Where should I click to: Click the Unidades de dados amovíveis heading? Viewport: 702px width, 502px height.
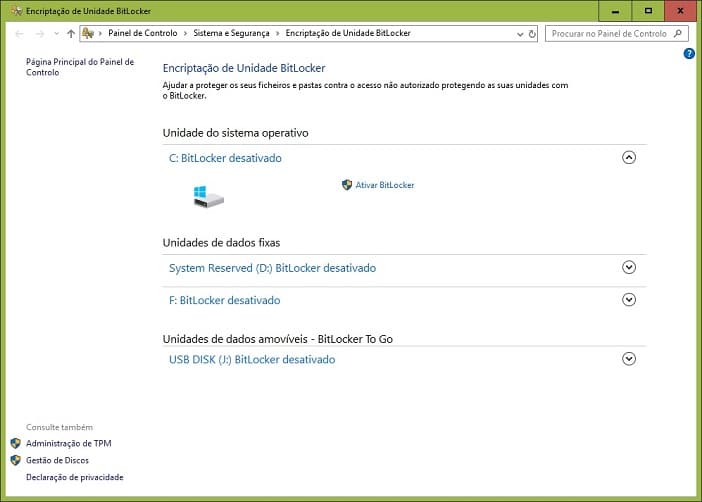click(x=278, y=339)
